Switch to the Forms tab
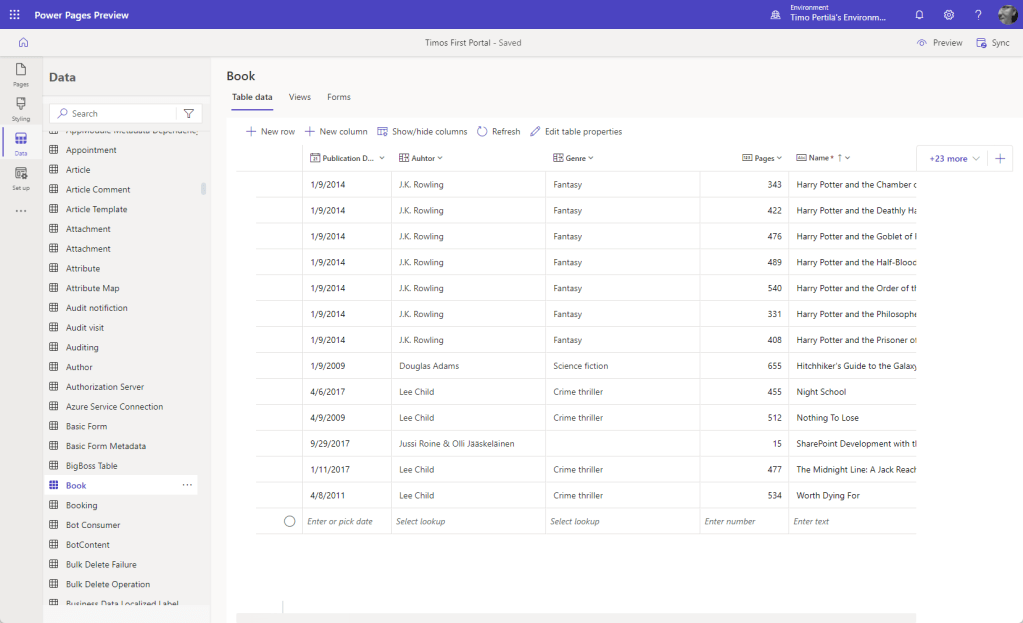This screenshot has width=1023, height=623. 339,97
